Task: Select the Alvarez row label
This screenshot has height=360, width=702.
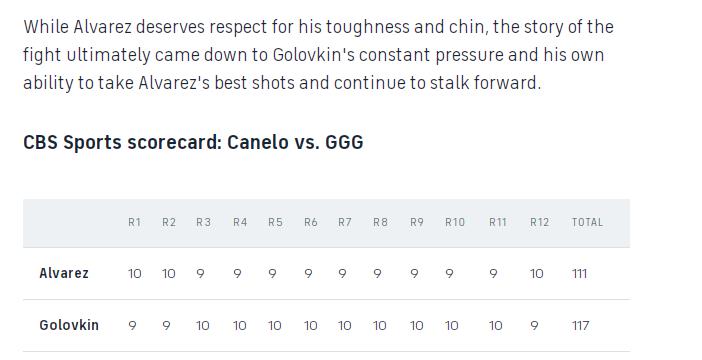Action: click(64, 273)
